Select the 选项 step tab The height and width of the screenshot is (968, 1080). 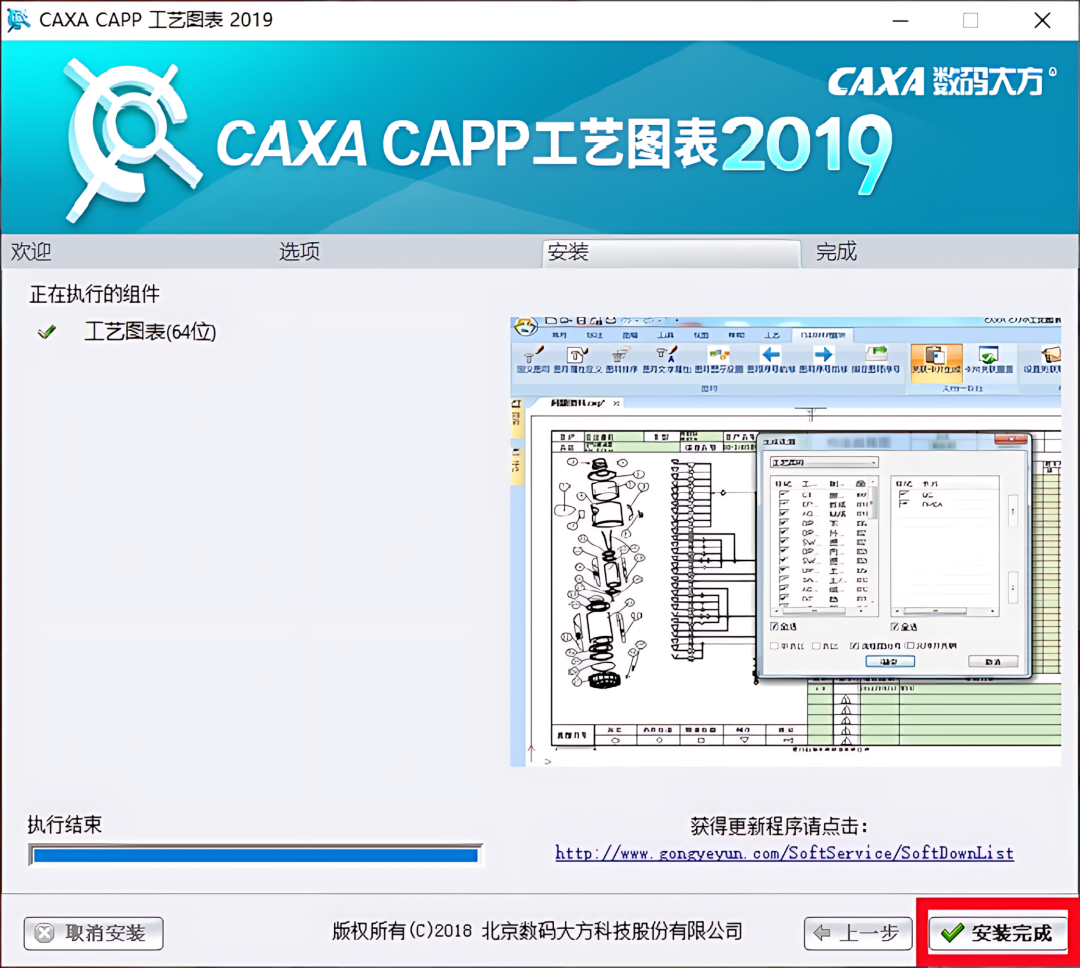coord(299,251)
